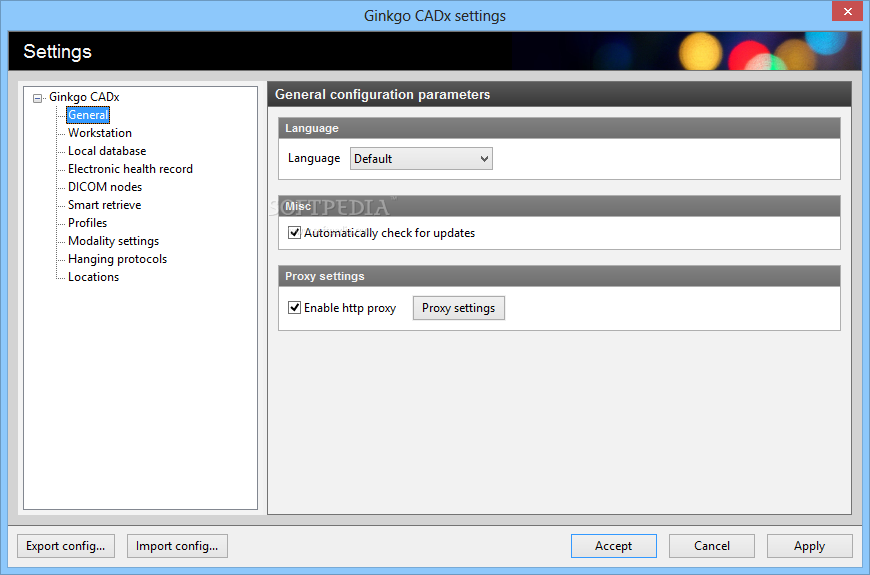The width and height of the screenshot is (870, 575).
Task: Click Import config... button
Action: click(177, 546)
